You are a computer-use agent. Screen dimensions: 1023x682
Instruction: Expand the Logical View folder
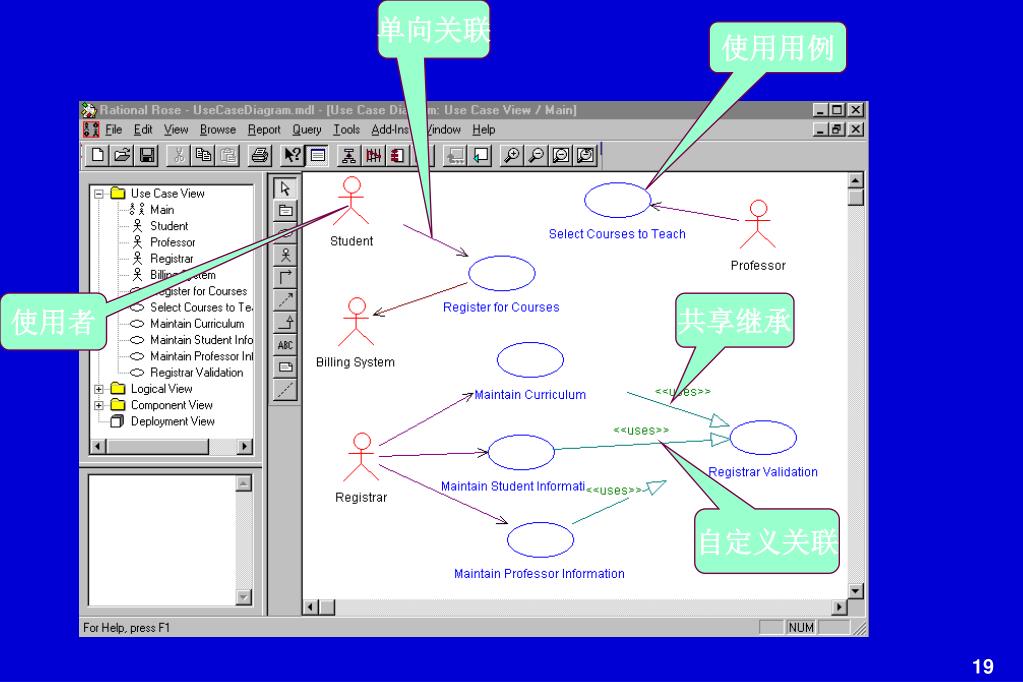click(x=99, y=389)
